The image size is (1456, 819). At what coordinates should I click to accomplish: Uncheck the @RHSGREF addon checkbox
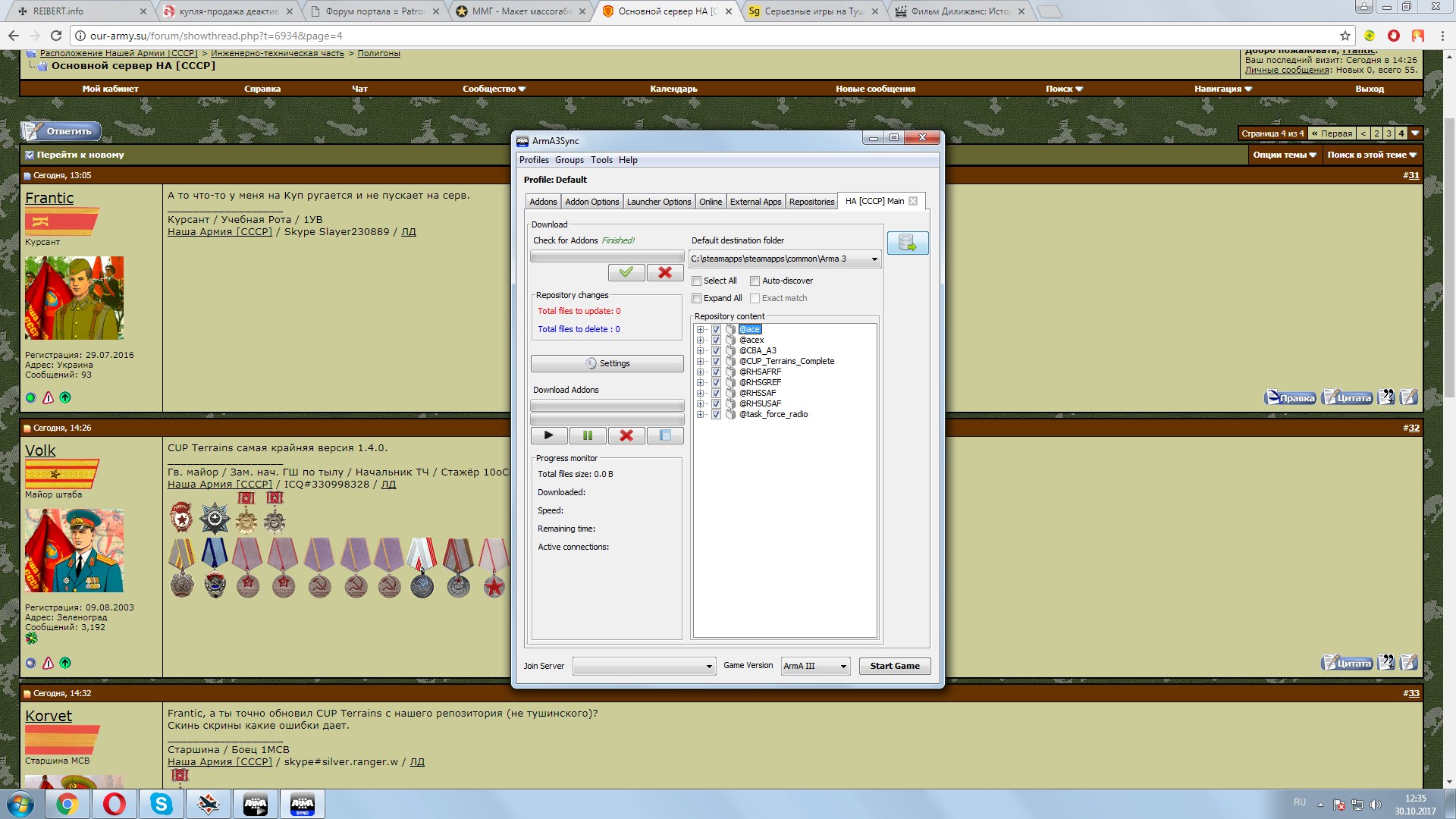click(716, 382)
